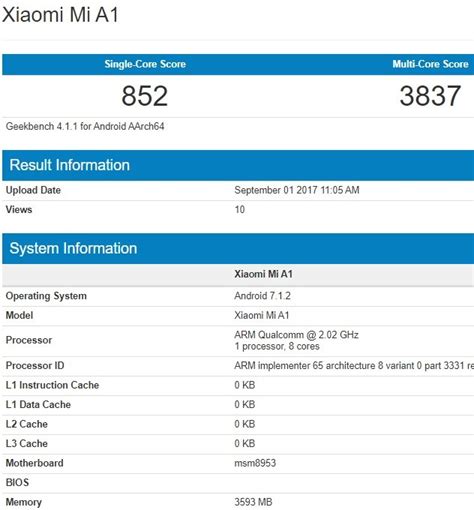Select the ARM implementer 65 architecture value

click(x=354, y=366)
